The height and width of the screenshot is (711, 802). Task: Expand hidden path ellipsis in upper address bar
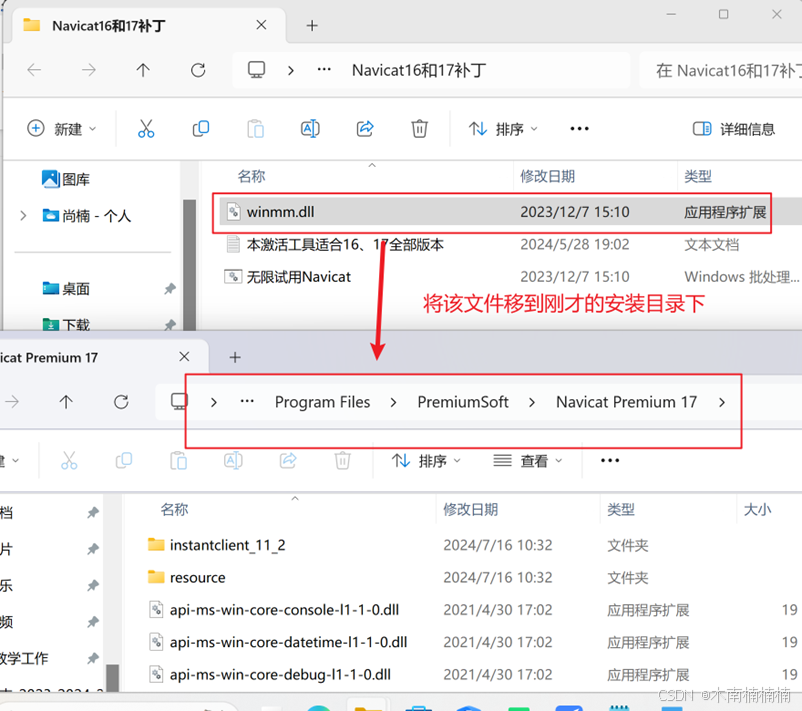point(324,70)
